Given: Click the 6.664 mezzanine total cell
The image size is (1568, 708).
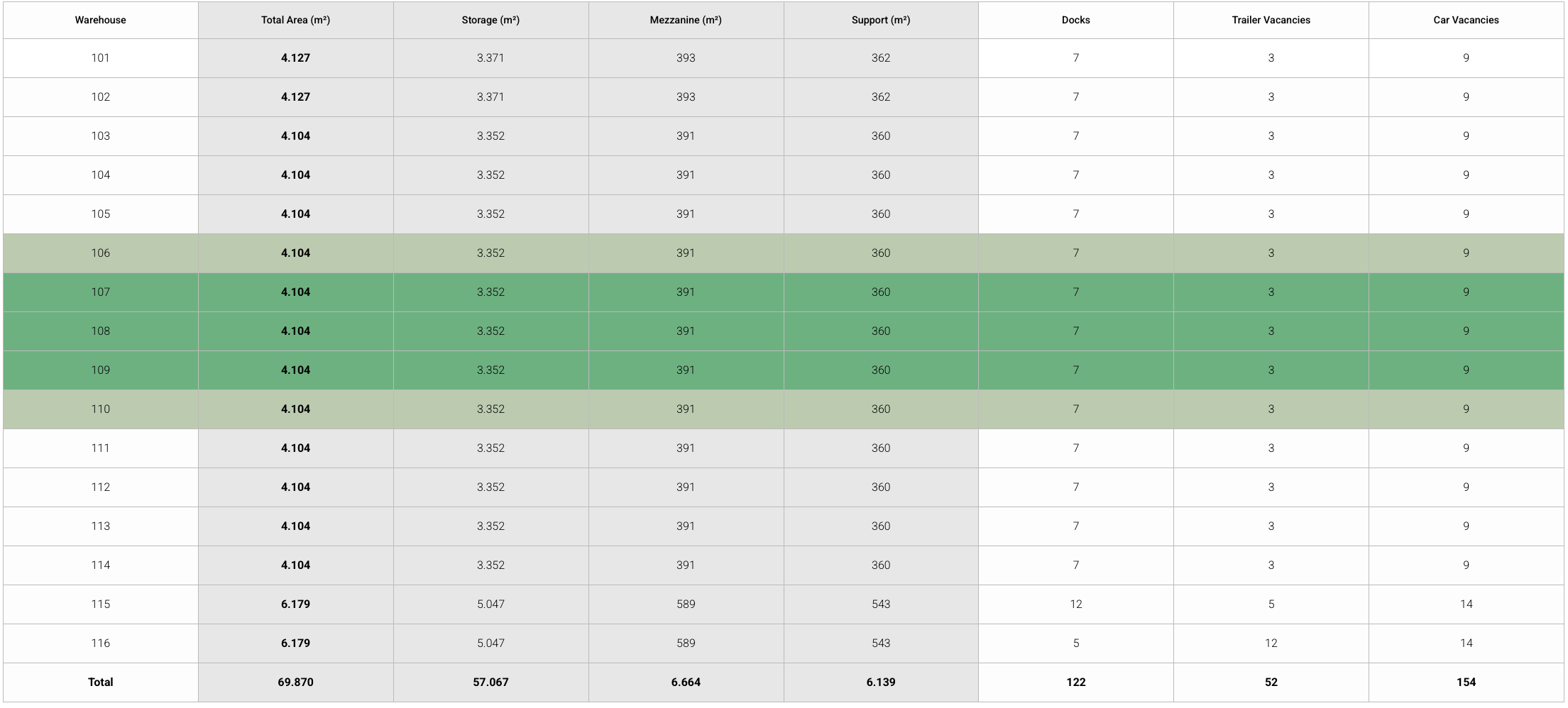Looking at the screenshot, I should (x=686, y=682).
